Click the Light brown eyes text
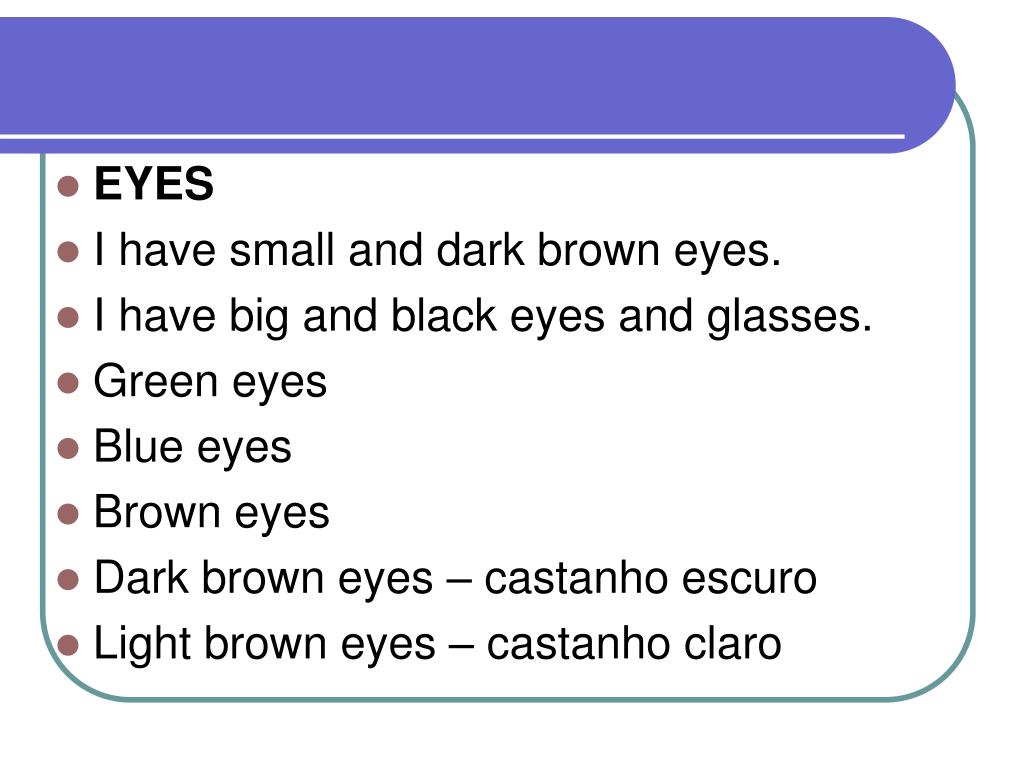 coord(265,645)
